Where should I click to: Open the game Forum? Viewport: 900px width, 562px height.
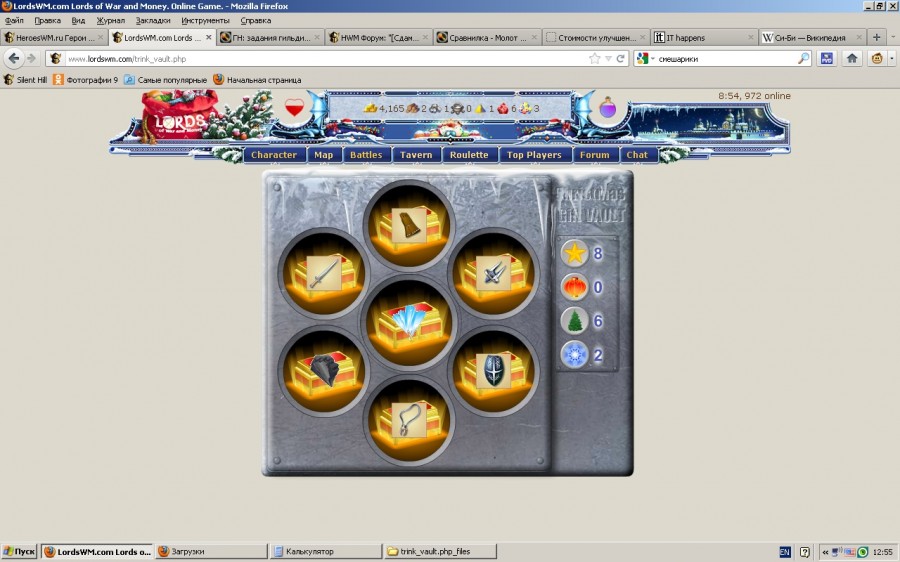coord(595,155)
